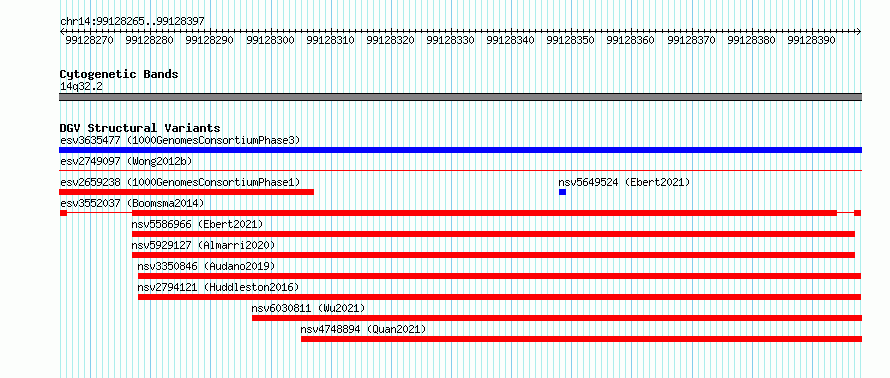Image resolution: width=890 pixels, height=378 pixels.
Task: Click ruler position 99128390
Action: [812, 40]
